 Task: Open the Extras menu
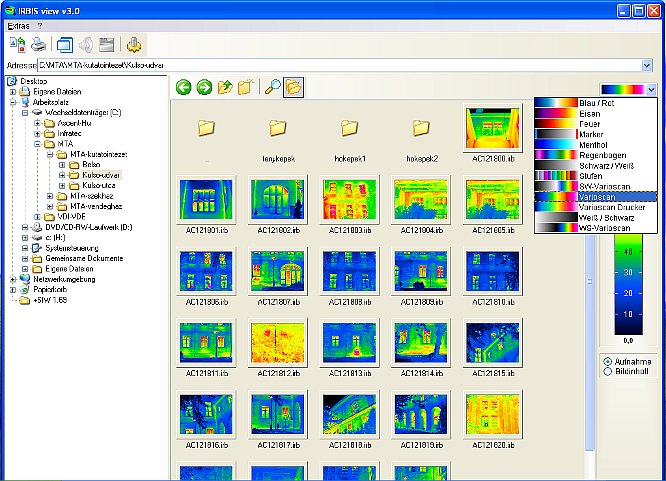[x=18, y=26]
